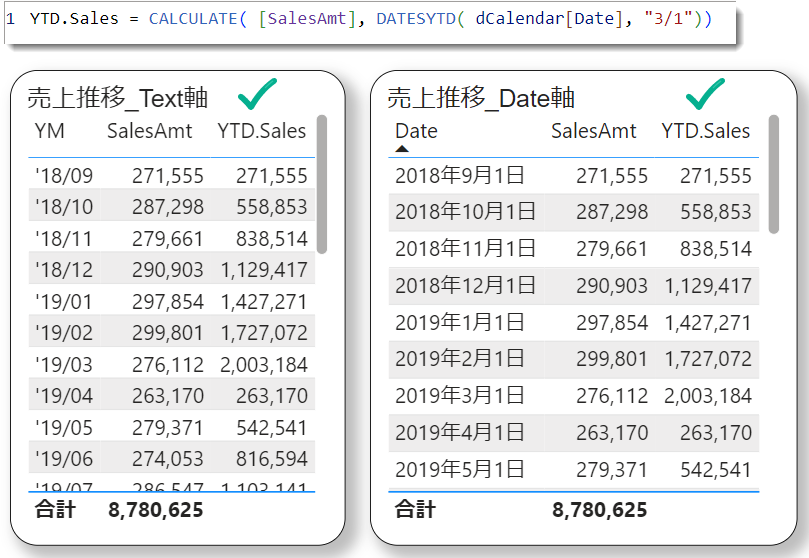Select the '19/03 row in left table
This screenshot has width=809, height=558.
(171, 364)
